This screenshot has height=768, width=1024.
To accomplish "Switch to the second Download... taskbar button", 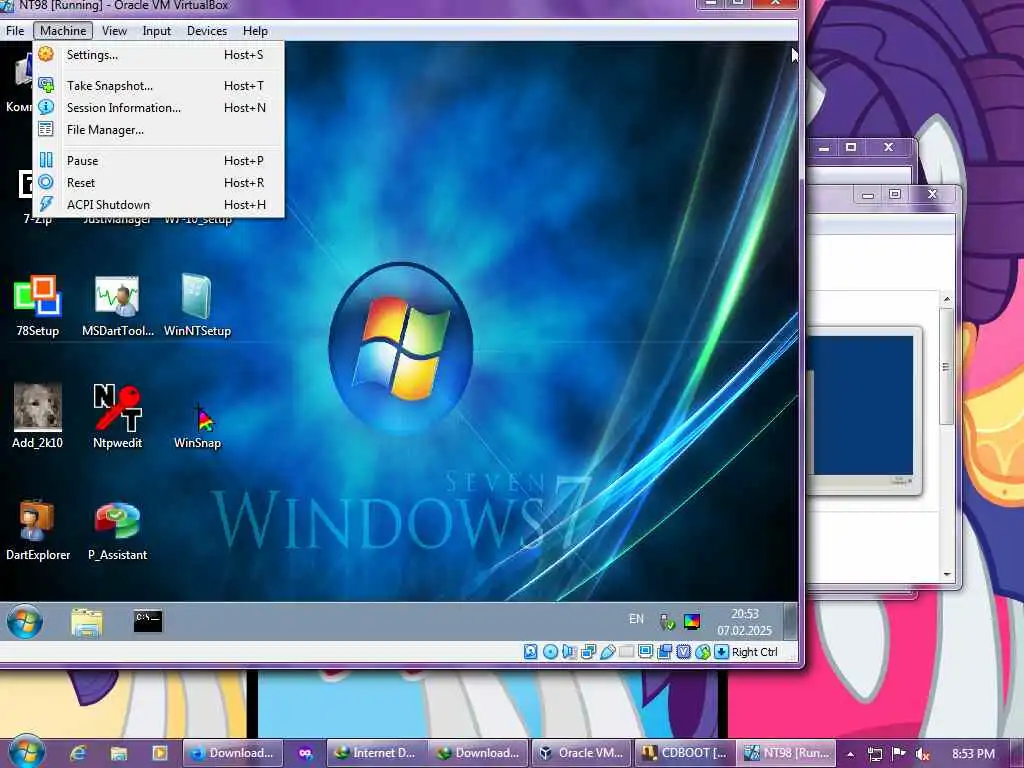I will pos(478,753).
